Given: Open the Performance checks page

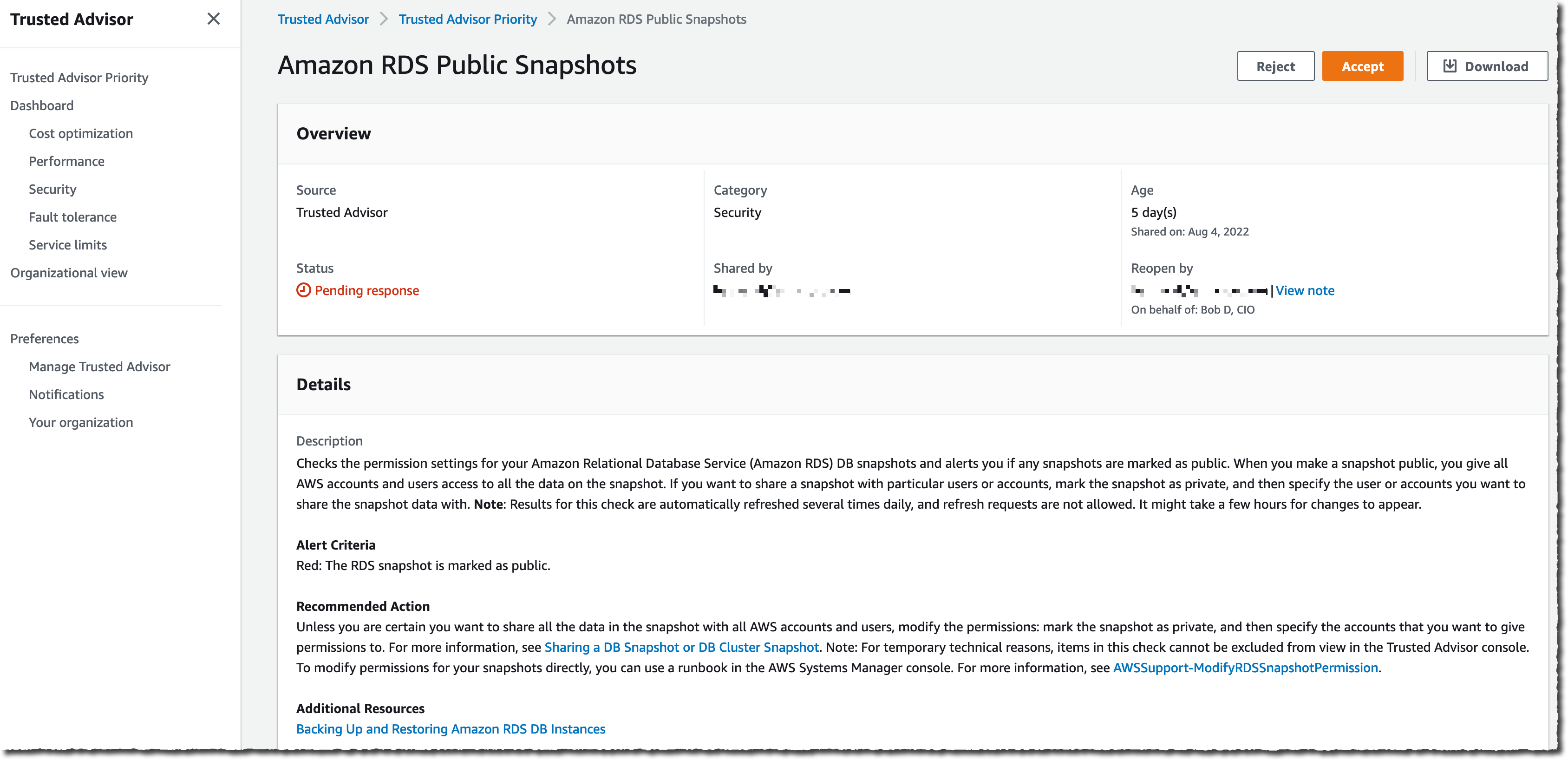Looking at the screenshot, I should 67,161.
